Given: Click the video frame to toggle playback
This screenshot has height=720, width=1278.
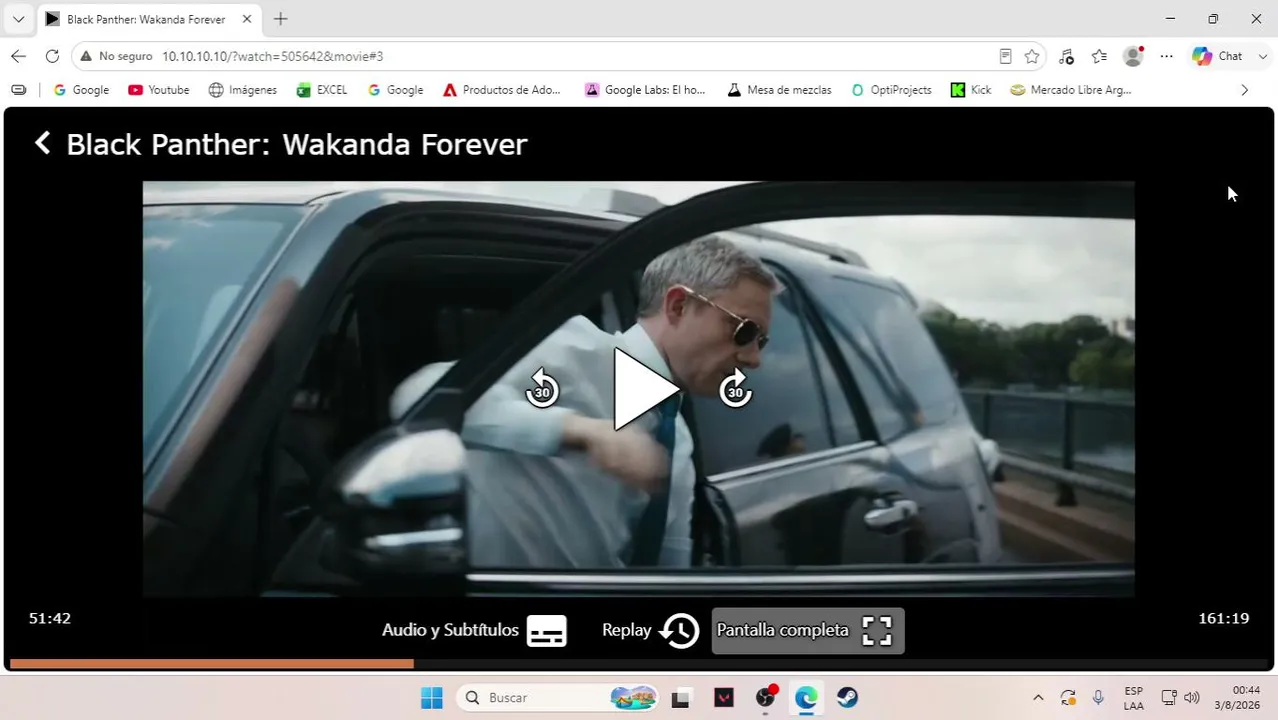Looking at the screenshot, I should pos(638,389).
